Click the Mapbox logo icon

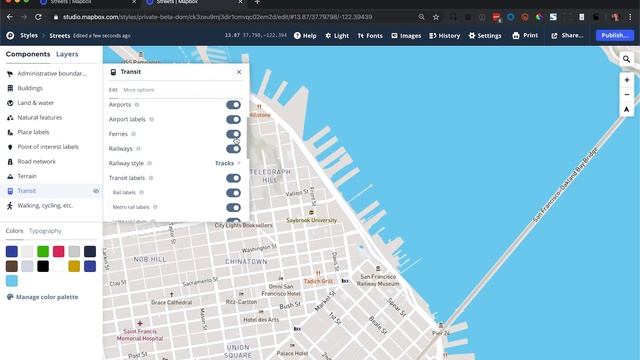click(x=10, y=36)
